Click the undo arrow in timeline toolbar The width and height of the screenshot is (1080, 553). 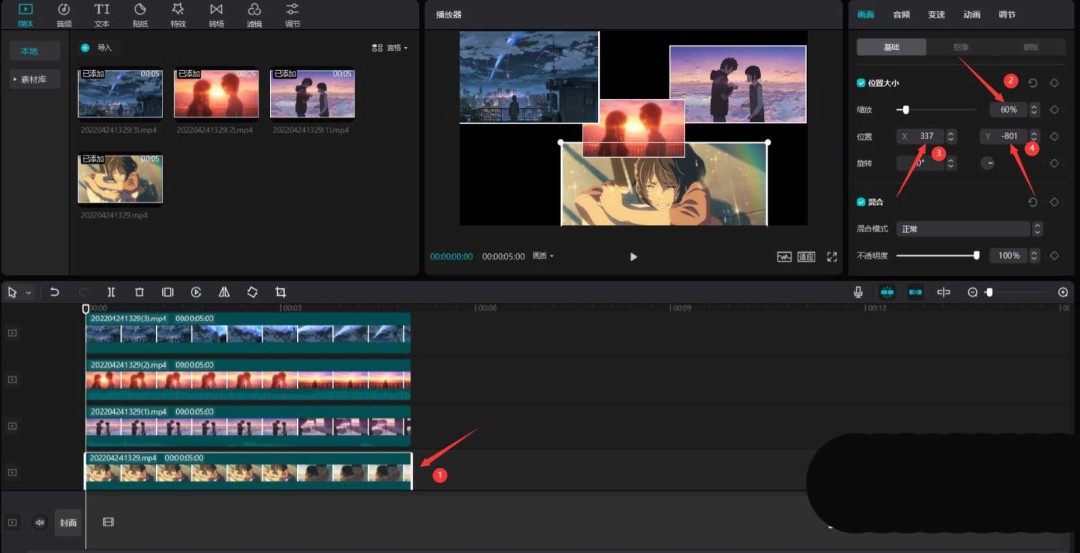pyautogui.click(x=55, y=292)
